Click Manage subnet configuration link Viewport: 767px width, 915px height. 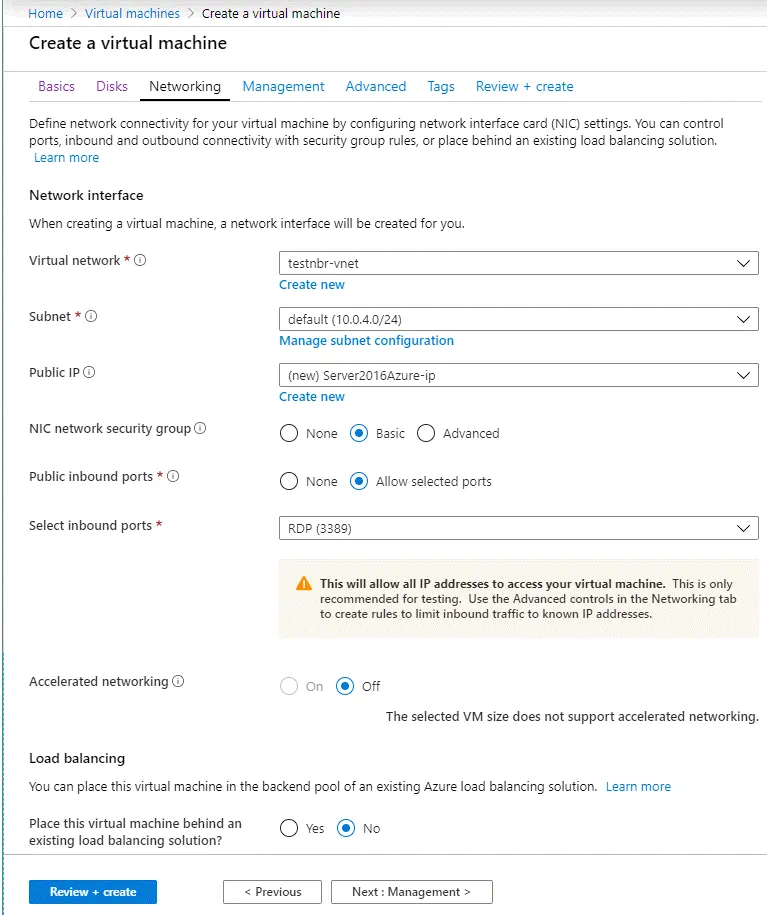tap(366, 341)
